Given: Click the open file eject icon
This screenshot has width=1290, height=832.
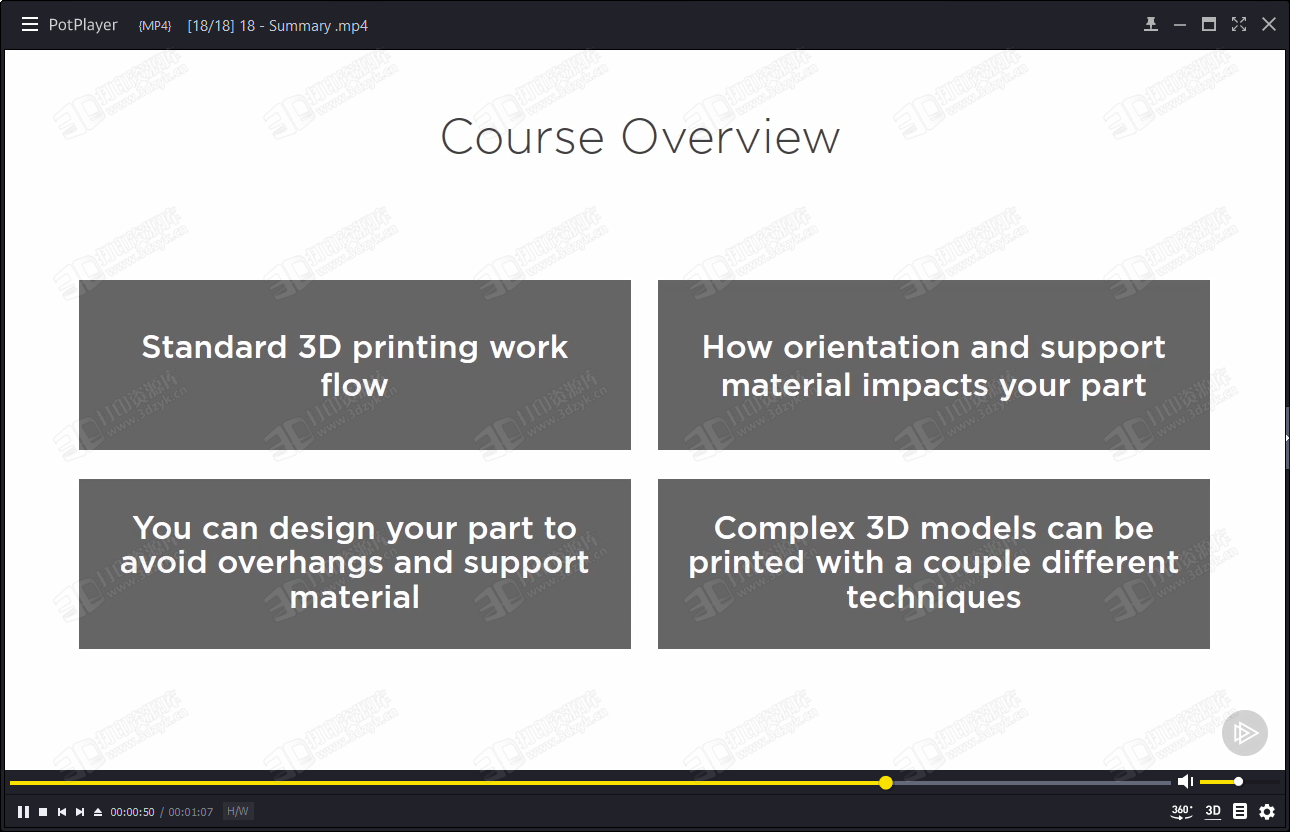Looking at the screenshot, I should [x=98, y=812].
